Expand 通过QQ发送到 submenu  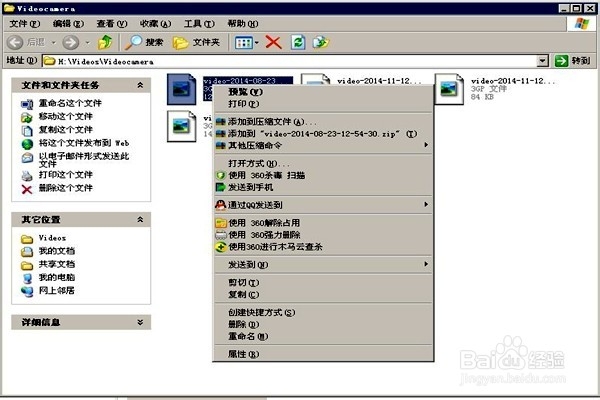point(323,205)
